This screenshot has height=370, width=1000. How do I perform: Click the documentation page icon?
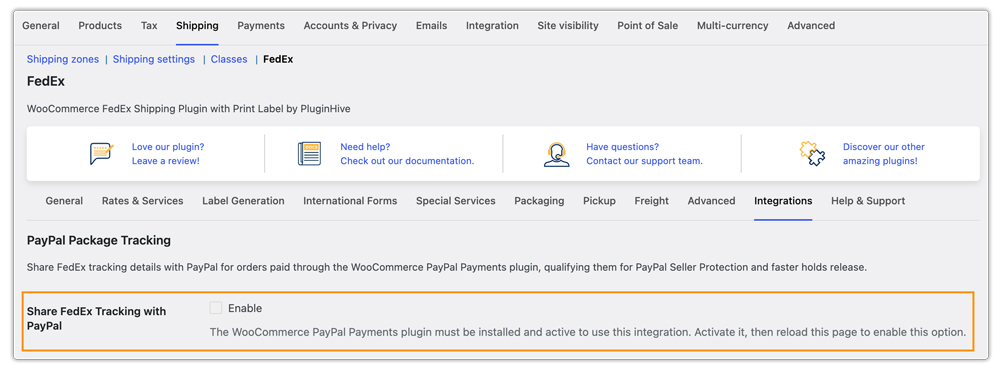point(309,154)
